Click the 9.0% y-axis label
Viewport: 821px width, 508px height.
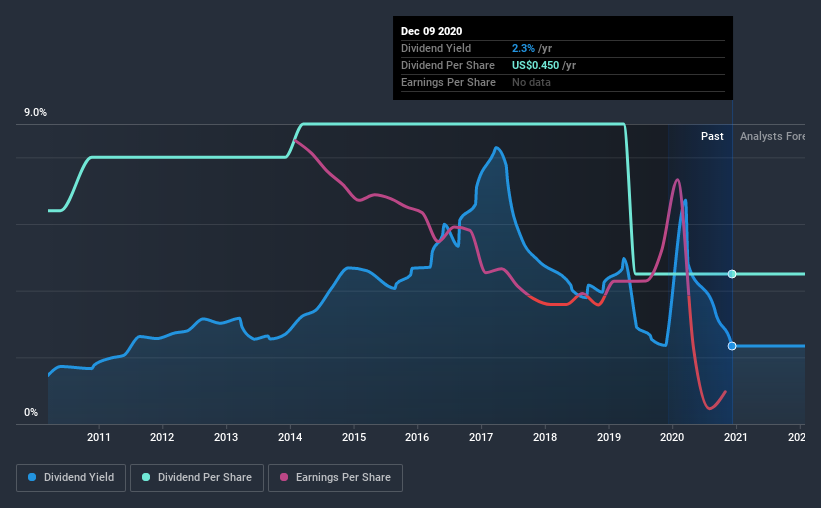[35, 113]
